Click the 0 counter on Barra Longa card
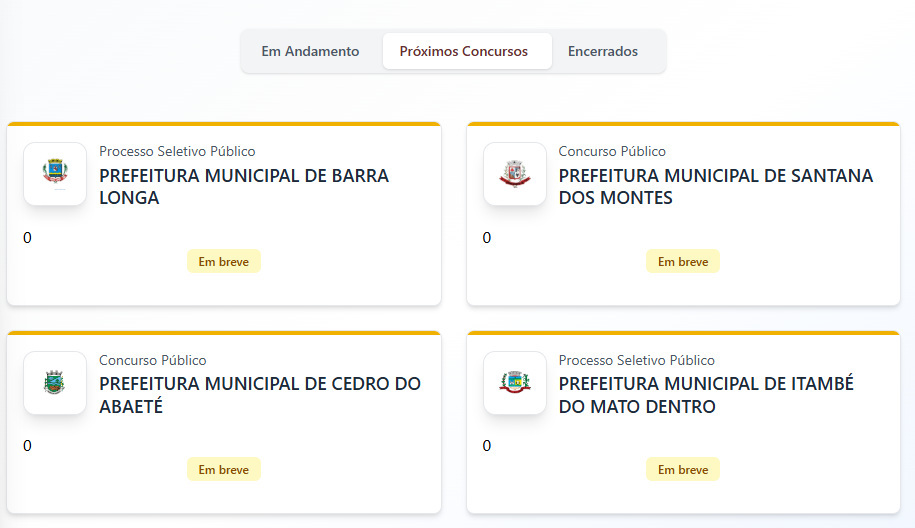Image resolution: width=915 pixels, height=528 pixels. pyautogui.click(x=27, y=238)
